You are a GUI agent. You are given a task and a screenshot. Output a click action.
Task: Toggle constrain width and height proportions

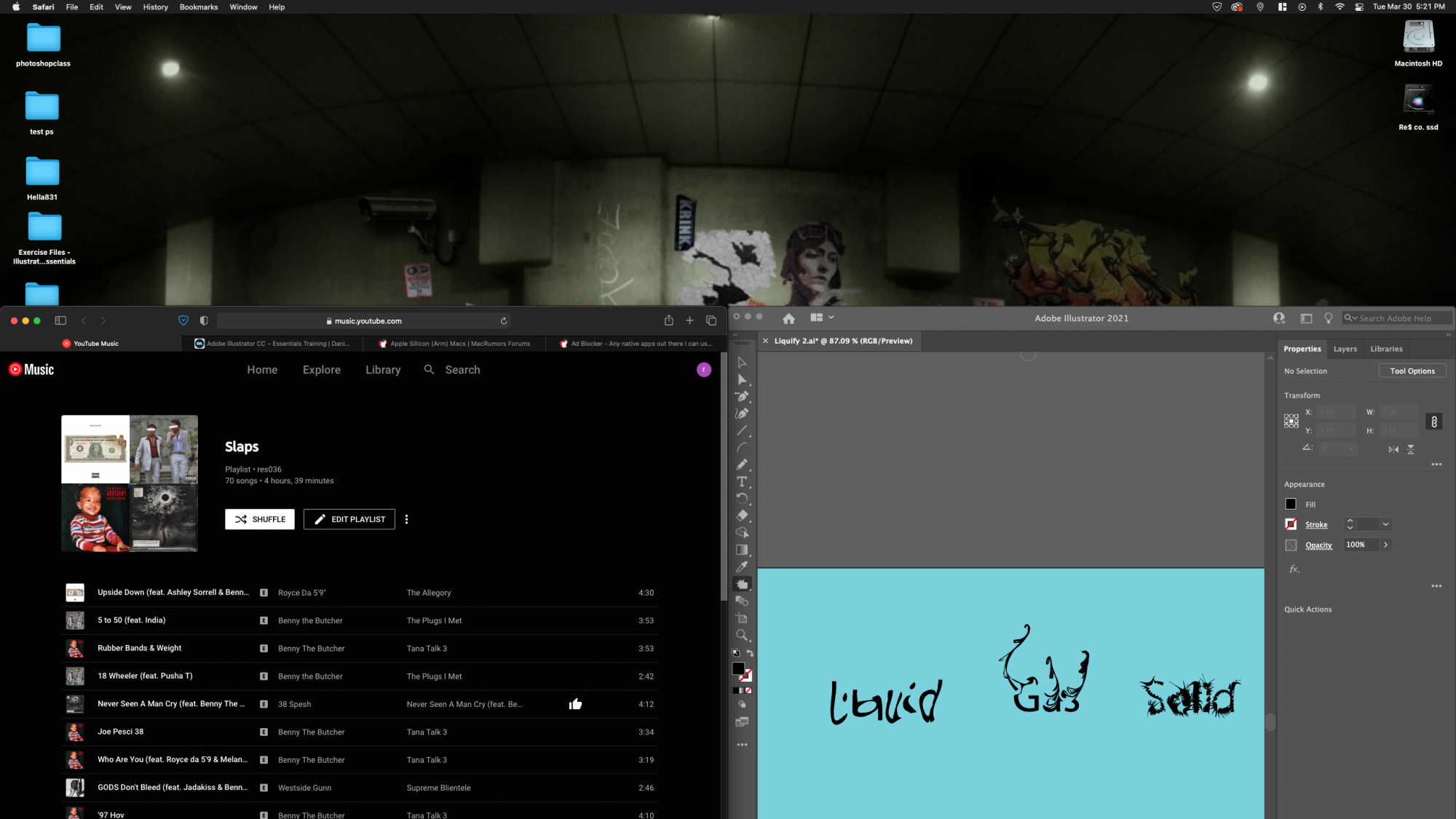[1433, 422]
